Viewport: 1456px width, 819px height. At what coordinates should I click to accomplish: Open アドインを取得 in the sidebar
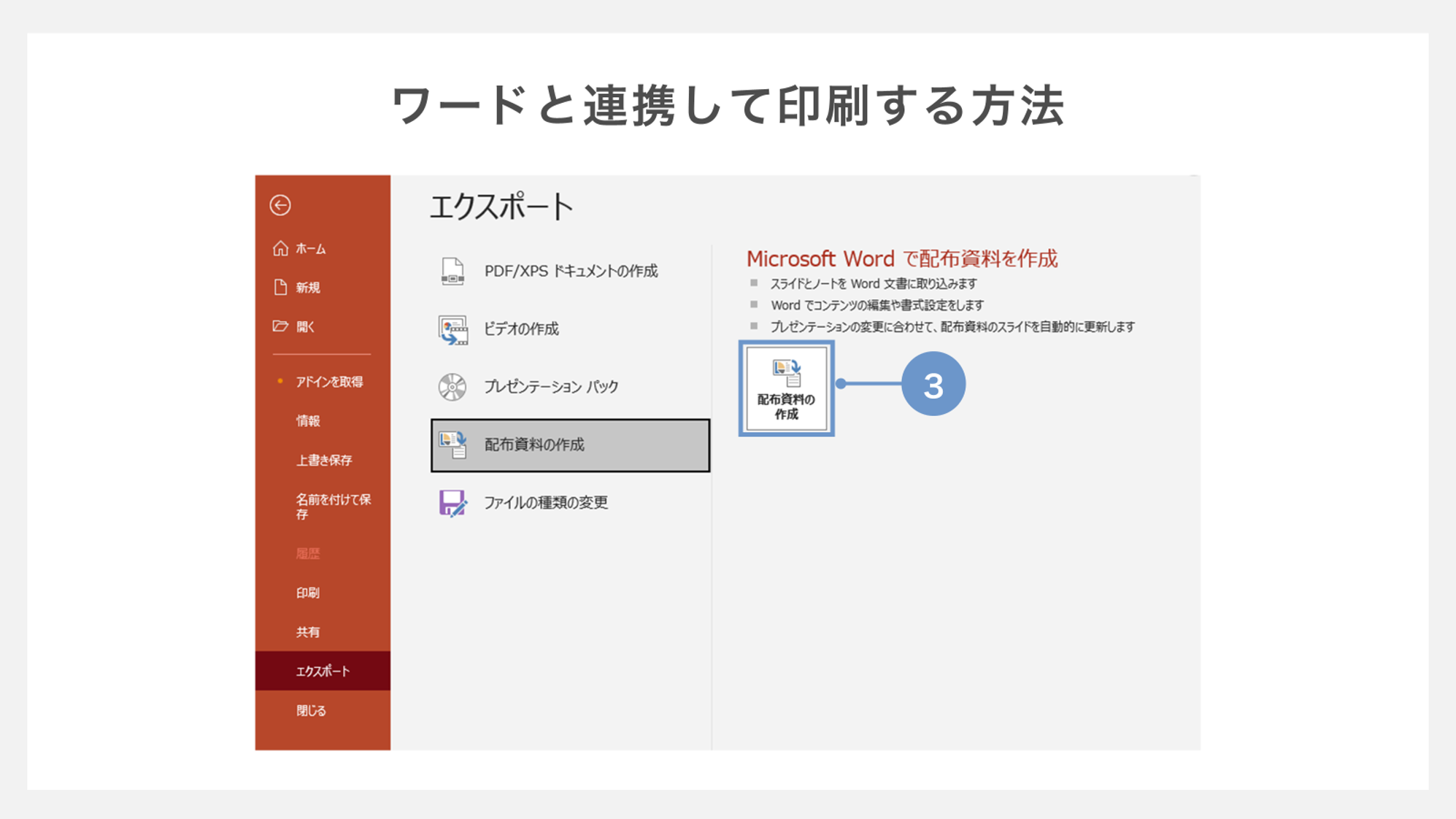tap(323, 382)
